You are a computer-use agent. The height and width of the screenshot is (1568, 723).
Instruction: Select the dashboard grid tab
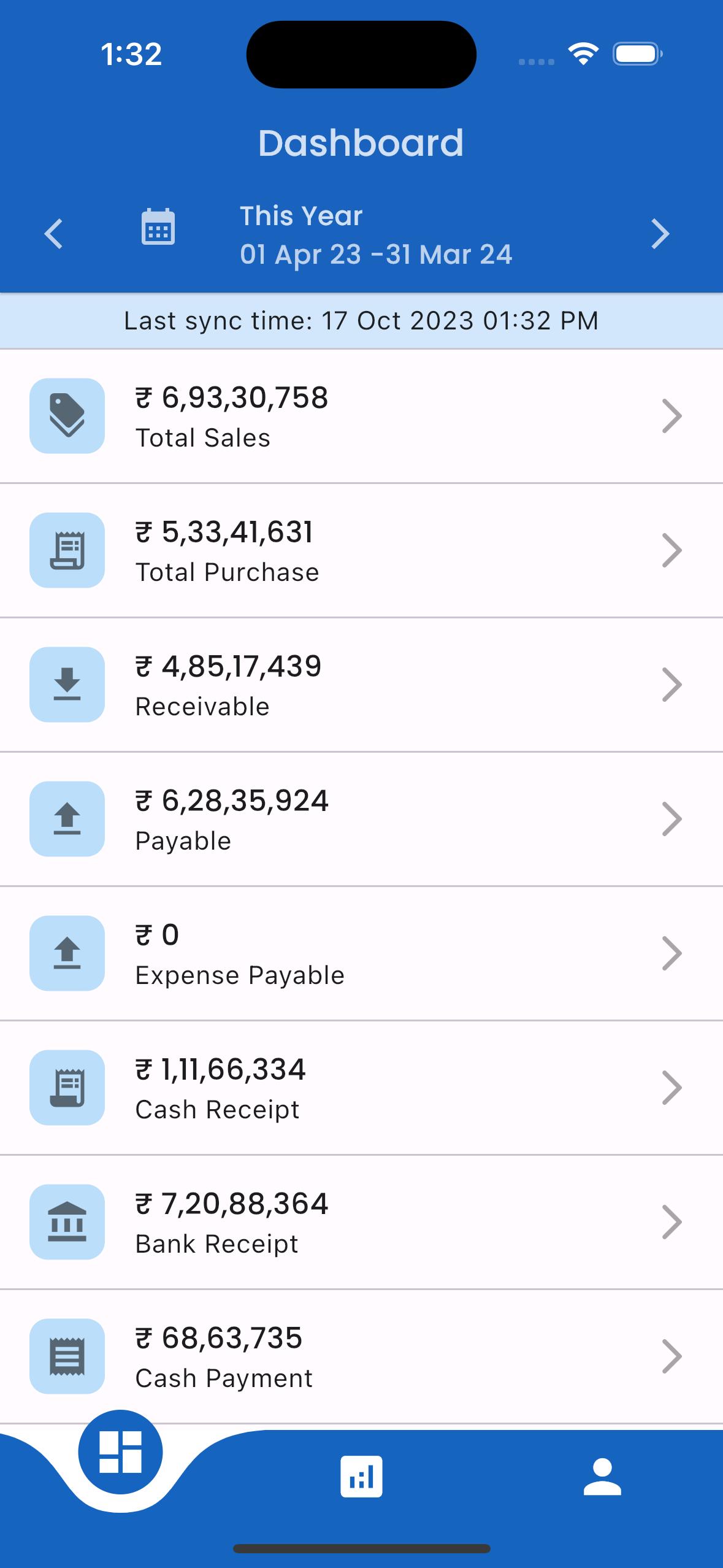pyautogui.click(x=120, y=1452)
